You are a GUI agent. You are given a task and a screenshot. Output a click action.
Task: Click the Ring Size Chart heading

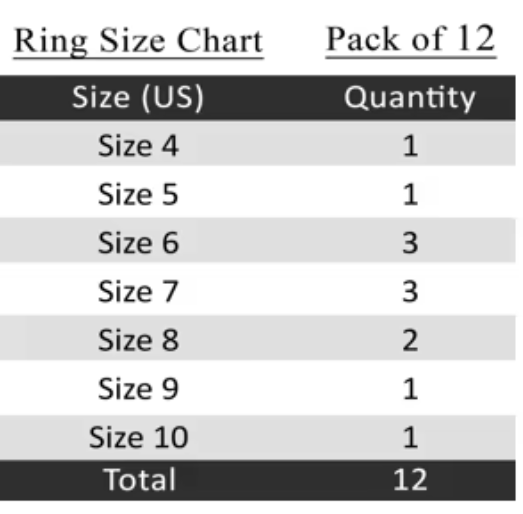coord(138,42)
